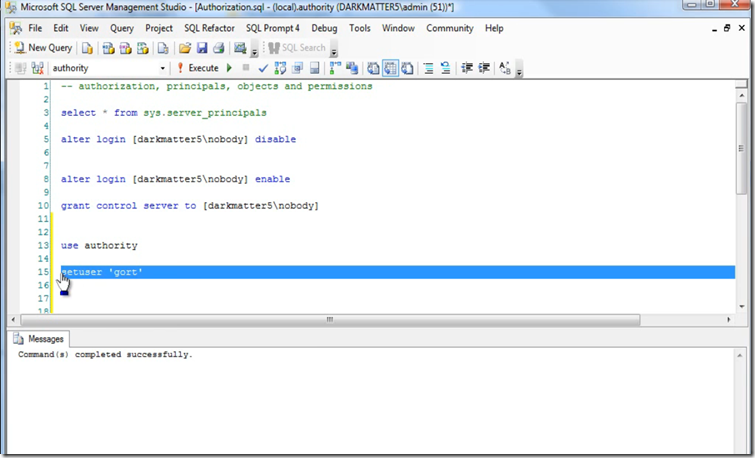Viewport: 755px width, 458px height.
Task: Display Estimated Execution Plan icon
Action: coord(280,68)
